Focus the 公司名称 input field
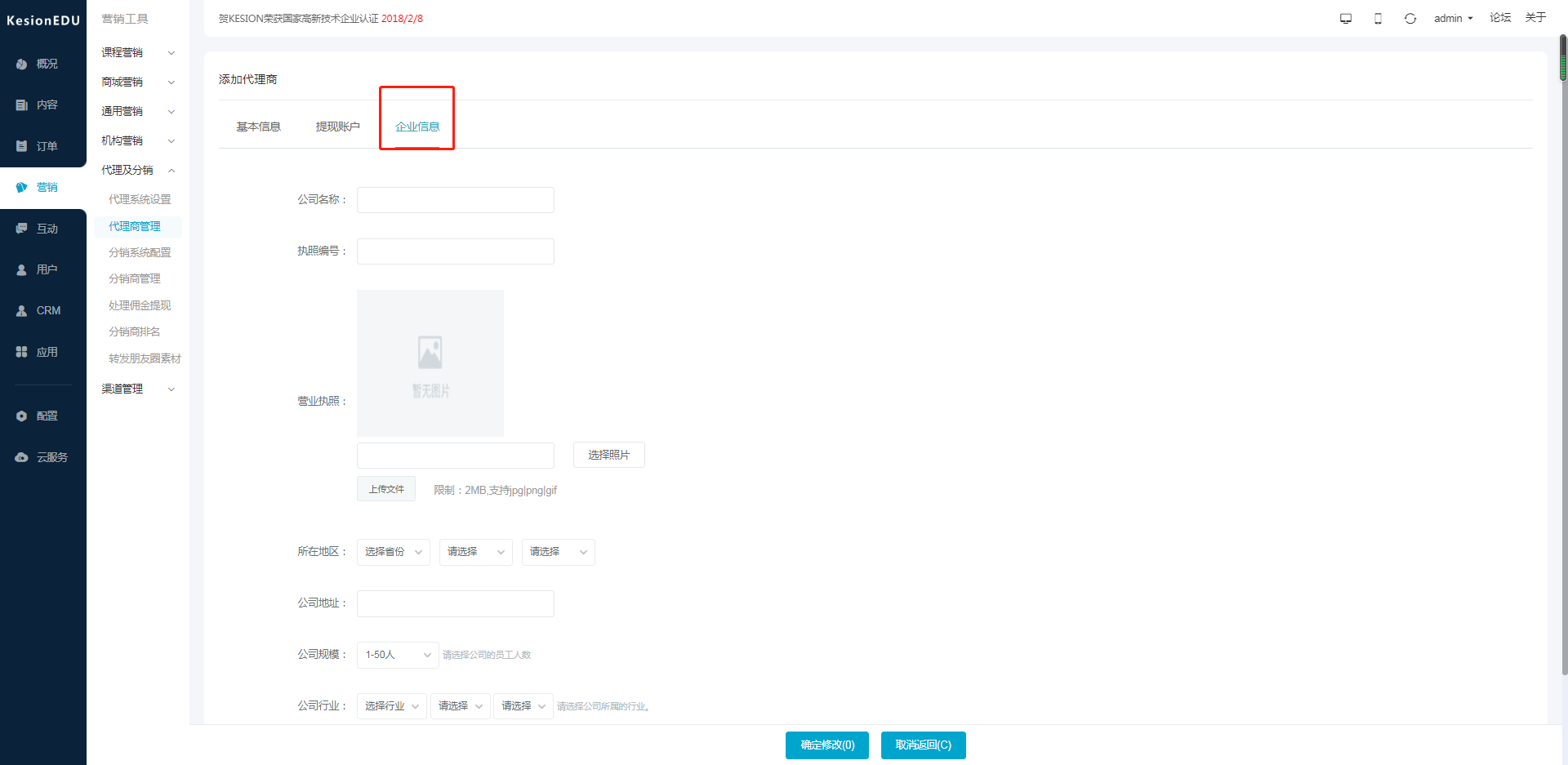The image size is (1568, 765). point(456,200)
